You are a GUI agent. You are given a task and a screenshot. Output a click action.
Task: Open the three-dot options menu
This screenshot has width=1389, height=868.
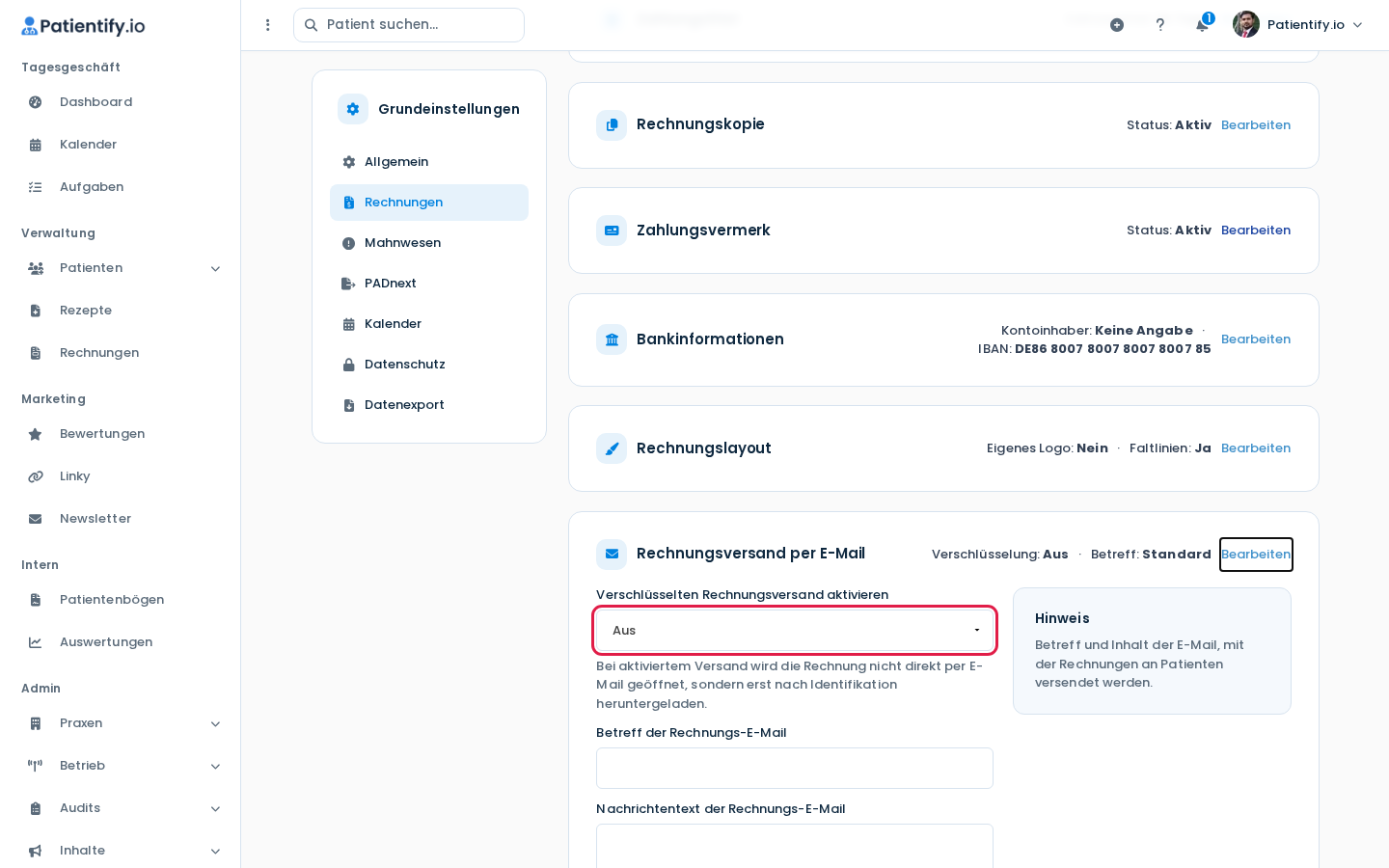click(268, 25)
